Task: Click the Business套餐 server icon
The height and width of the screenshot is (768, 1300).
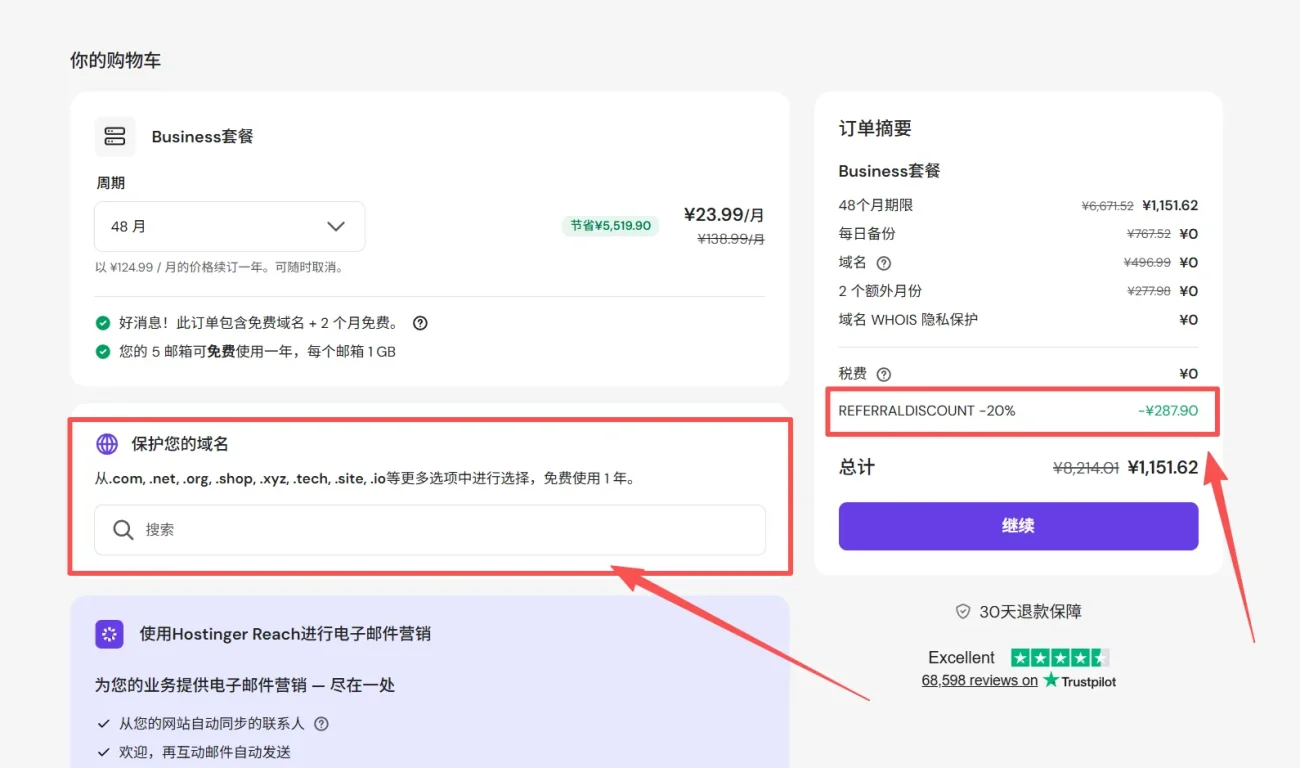Action: [115, 136]
